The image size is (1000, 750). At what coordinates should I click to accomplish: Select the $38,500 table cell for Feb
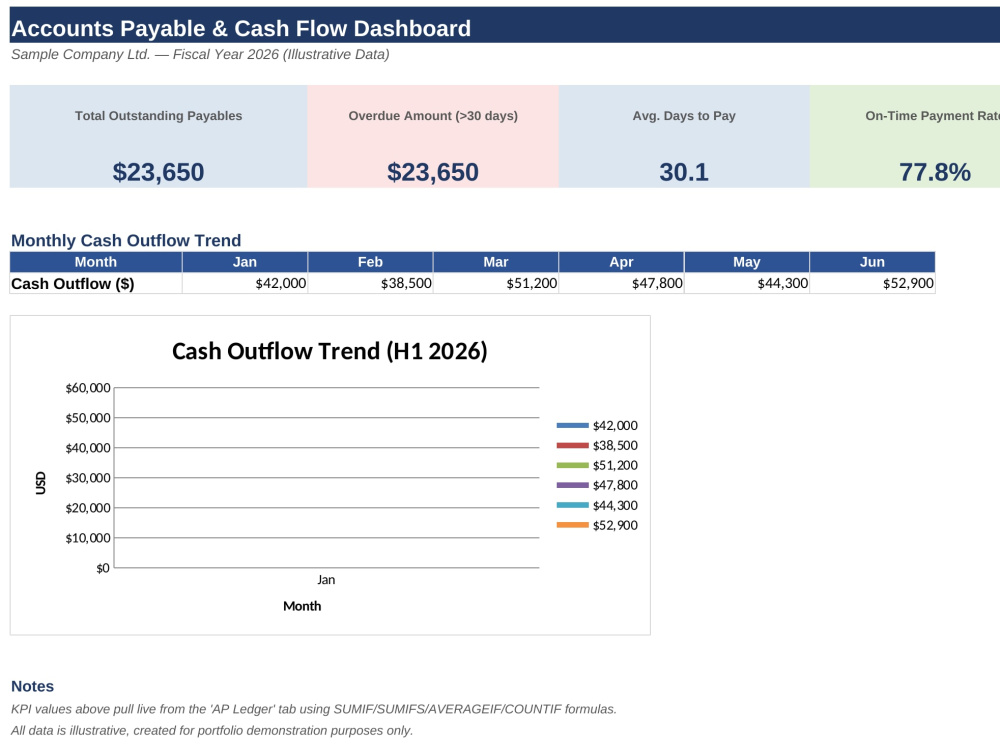(371, 284)
